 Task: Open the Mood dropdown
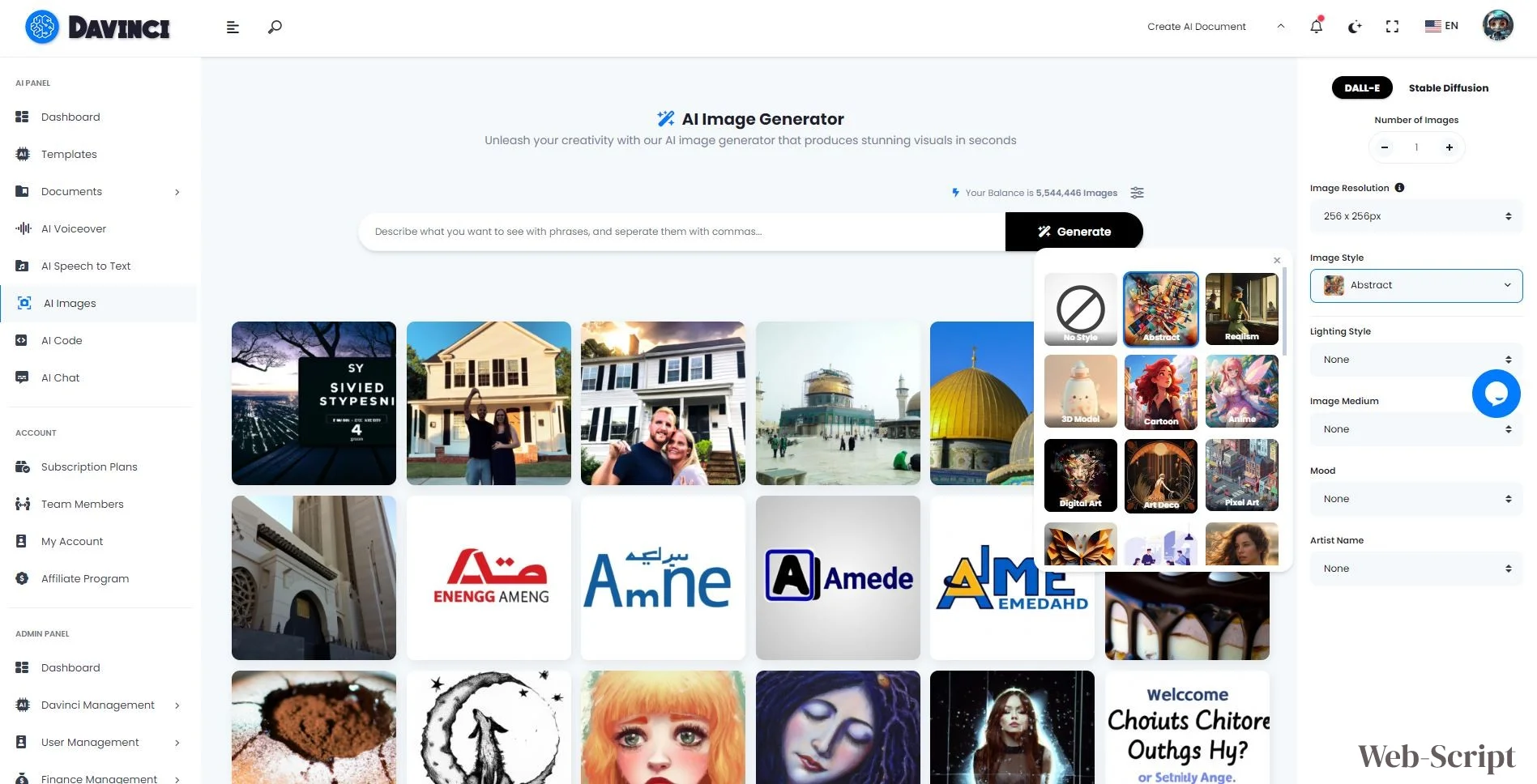point(1416,499)
